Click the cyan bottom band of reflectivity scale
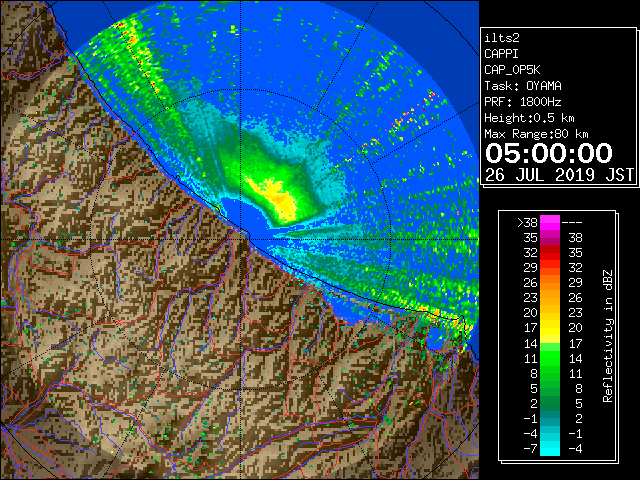The image size is (640, 480). click(x=550, y=448)
